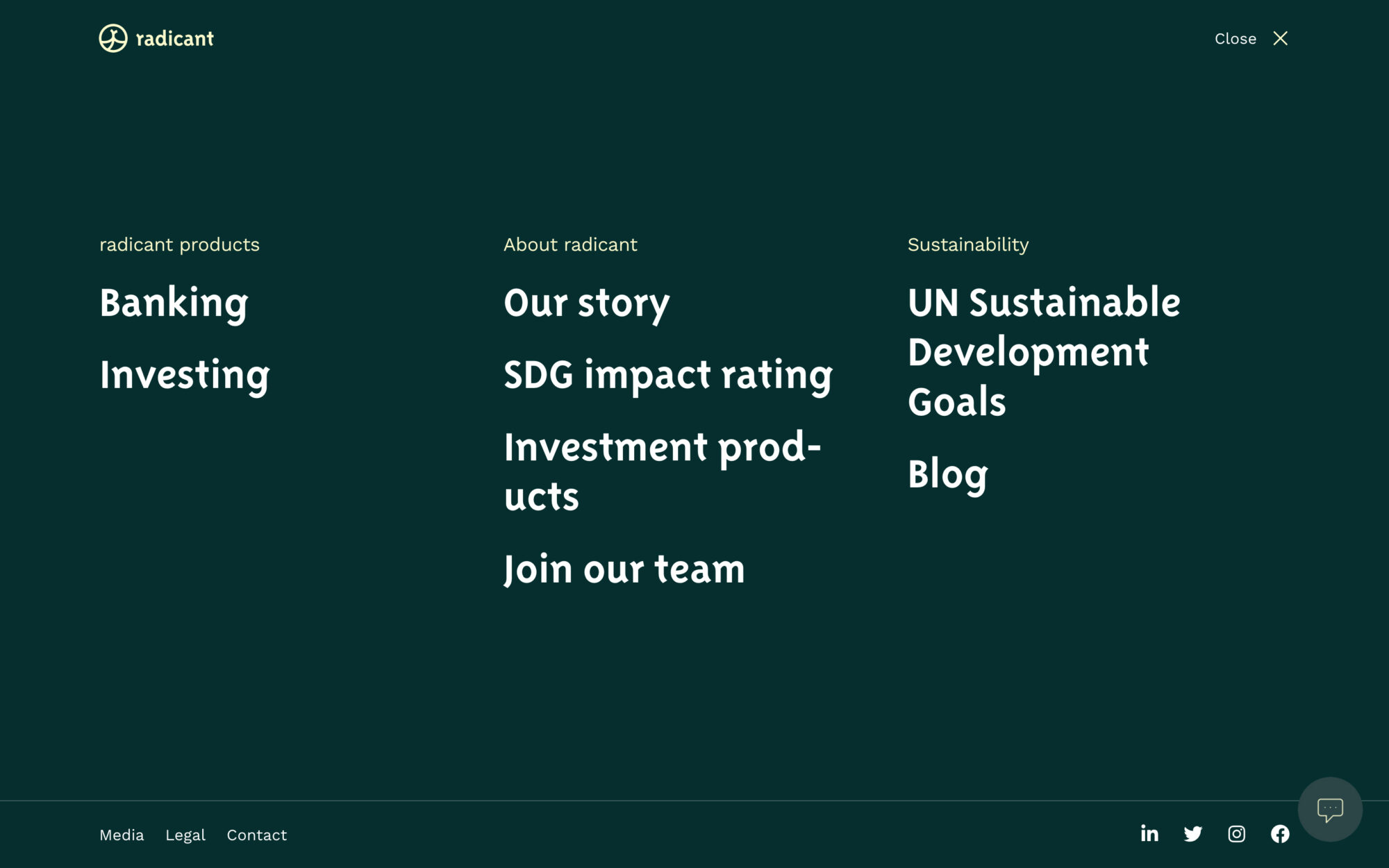Image resolution: width=1389 pixels, height=868 pixels.
Task: Click the Close text label
Action: pyautogui.click(x=1235, y=39)
